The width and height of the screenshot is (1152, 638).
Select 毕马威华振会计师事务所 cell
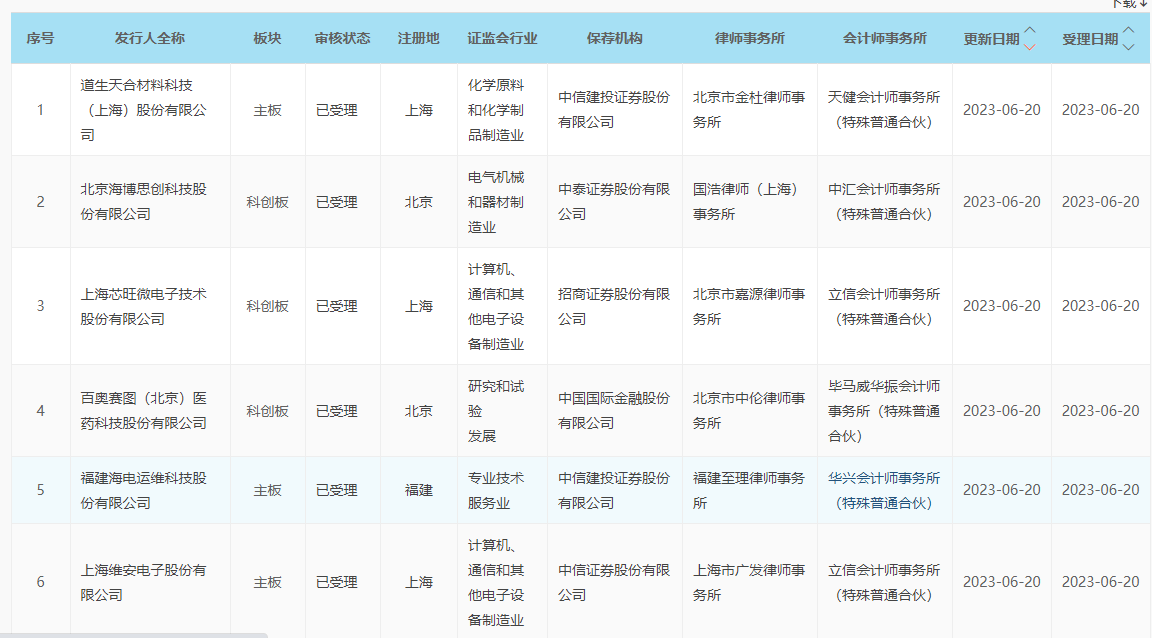pos(884,411)
